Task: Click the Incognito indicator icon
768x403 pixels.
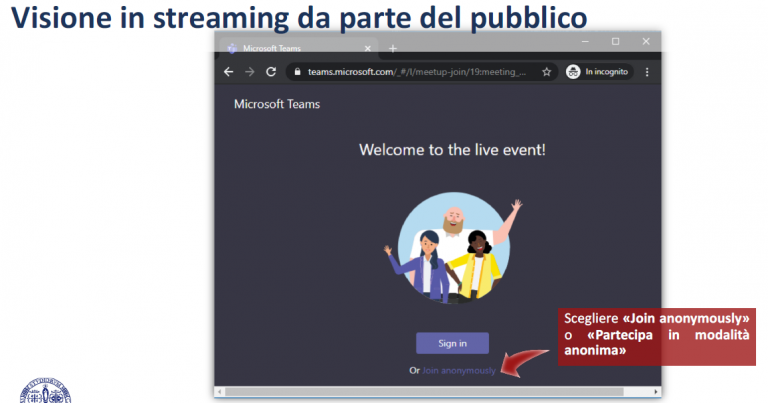Action: pos(574,72)
